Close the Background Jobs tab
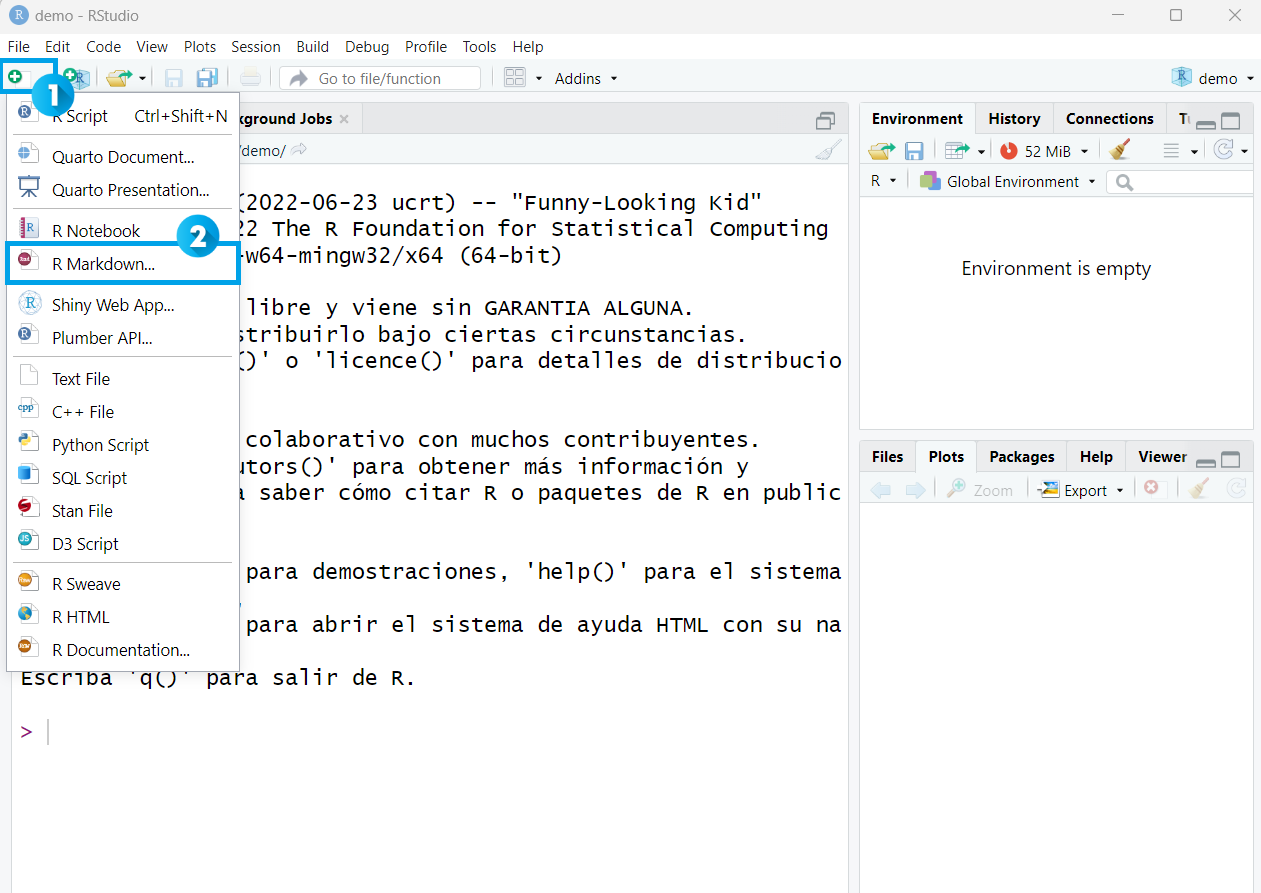1261x893 pixels. click(344, 118)
